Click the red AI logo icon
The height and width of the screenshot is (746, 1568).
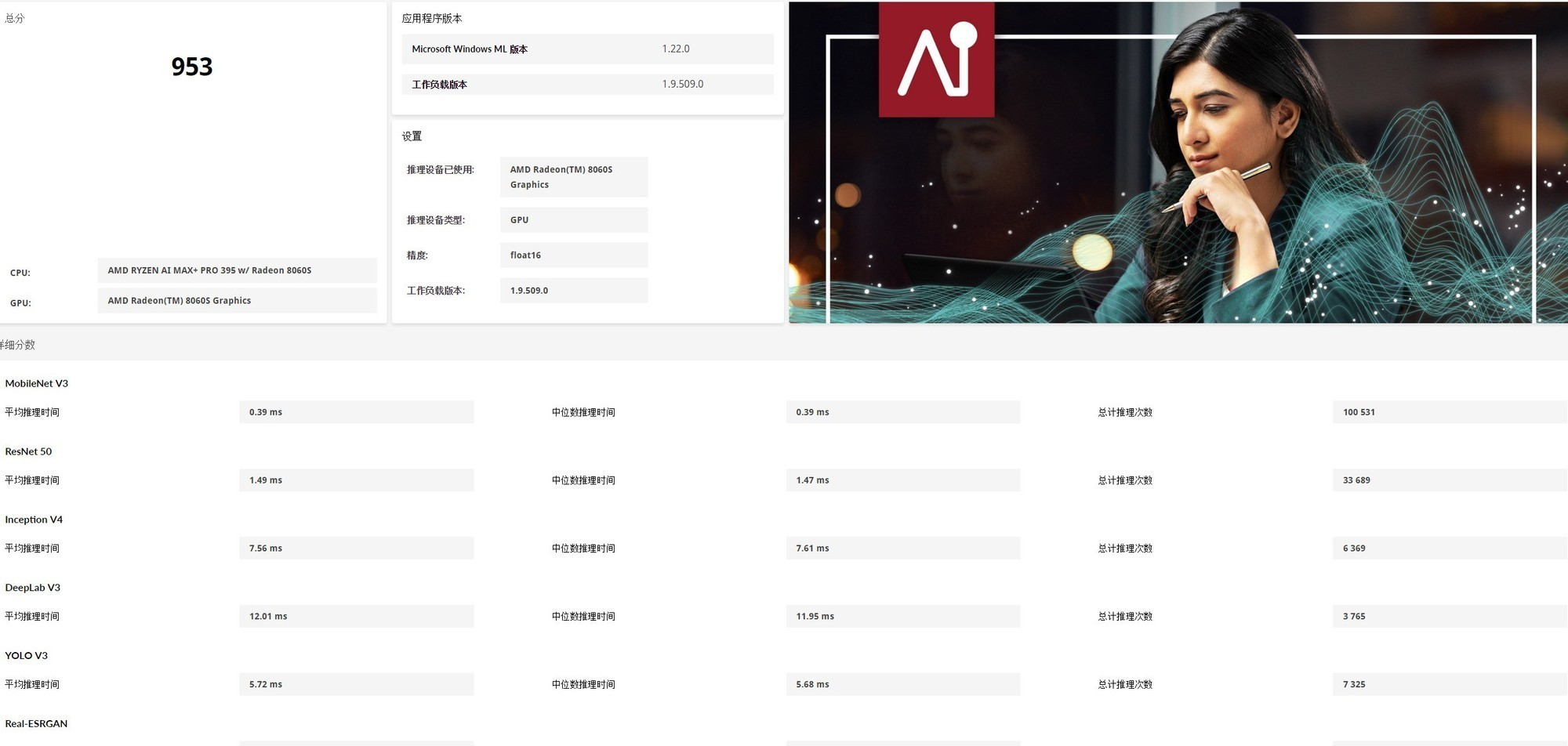point(936,60)
